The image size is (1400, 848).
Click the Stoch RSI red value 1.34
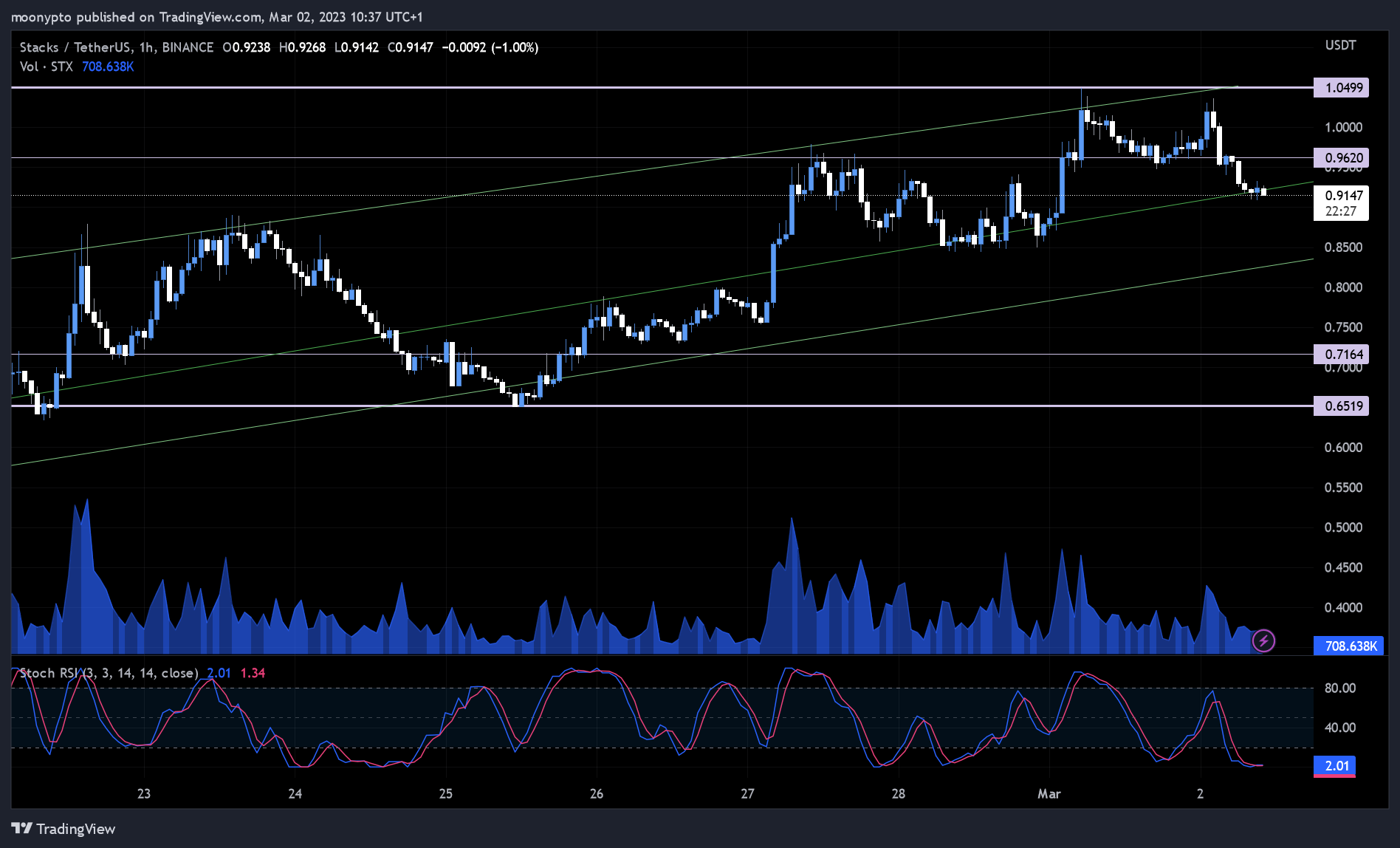tap(253, 673)
